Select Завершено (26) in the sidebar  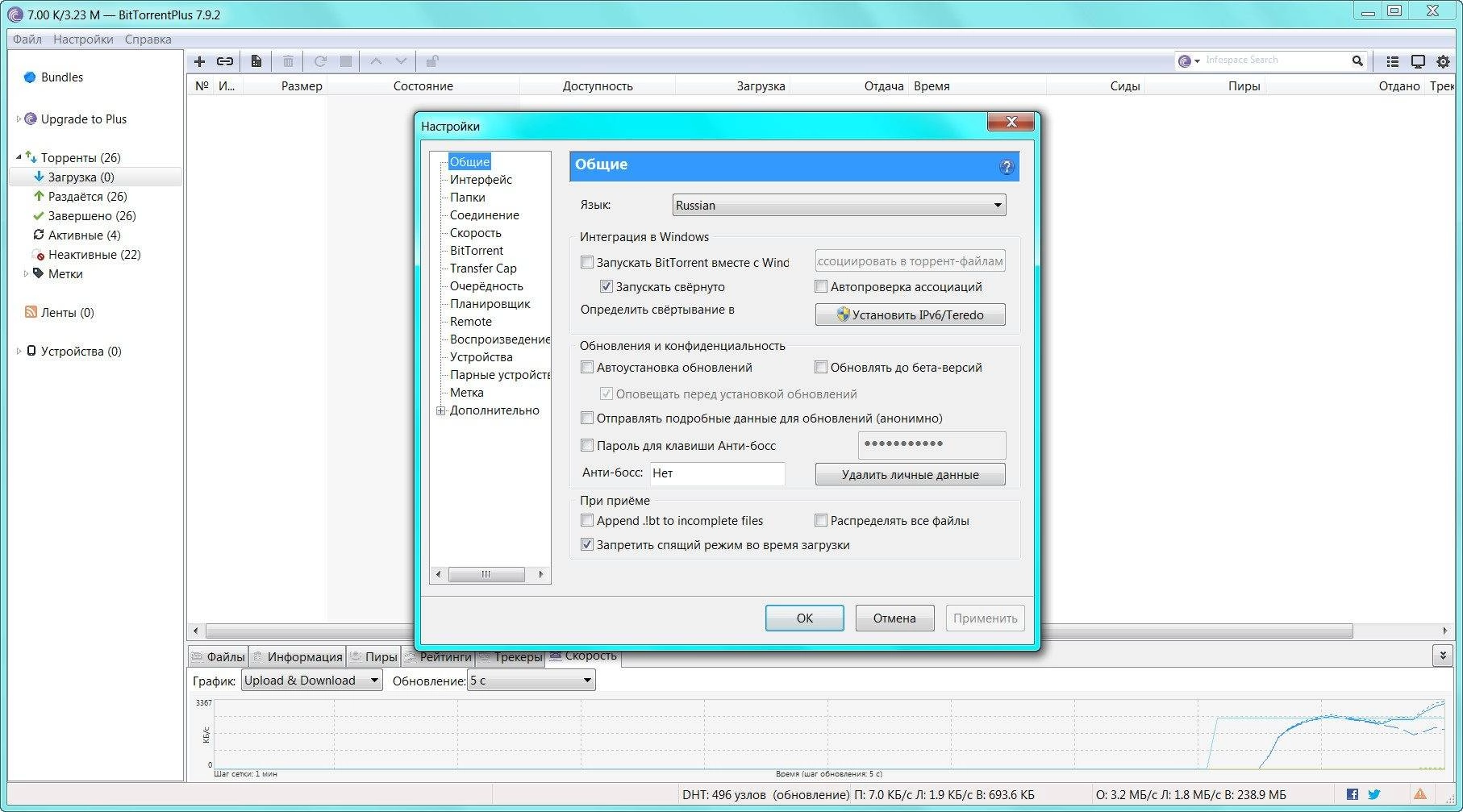pos(92,216)
